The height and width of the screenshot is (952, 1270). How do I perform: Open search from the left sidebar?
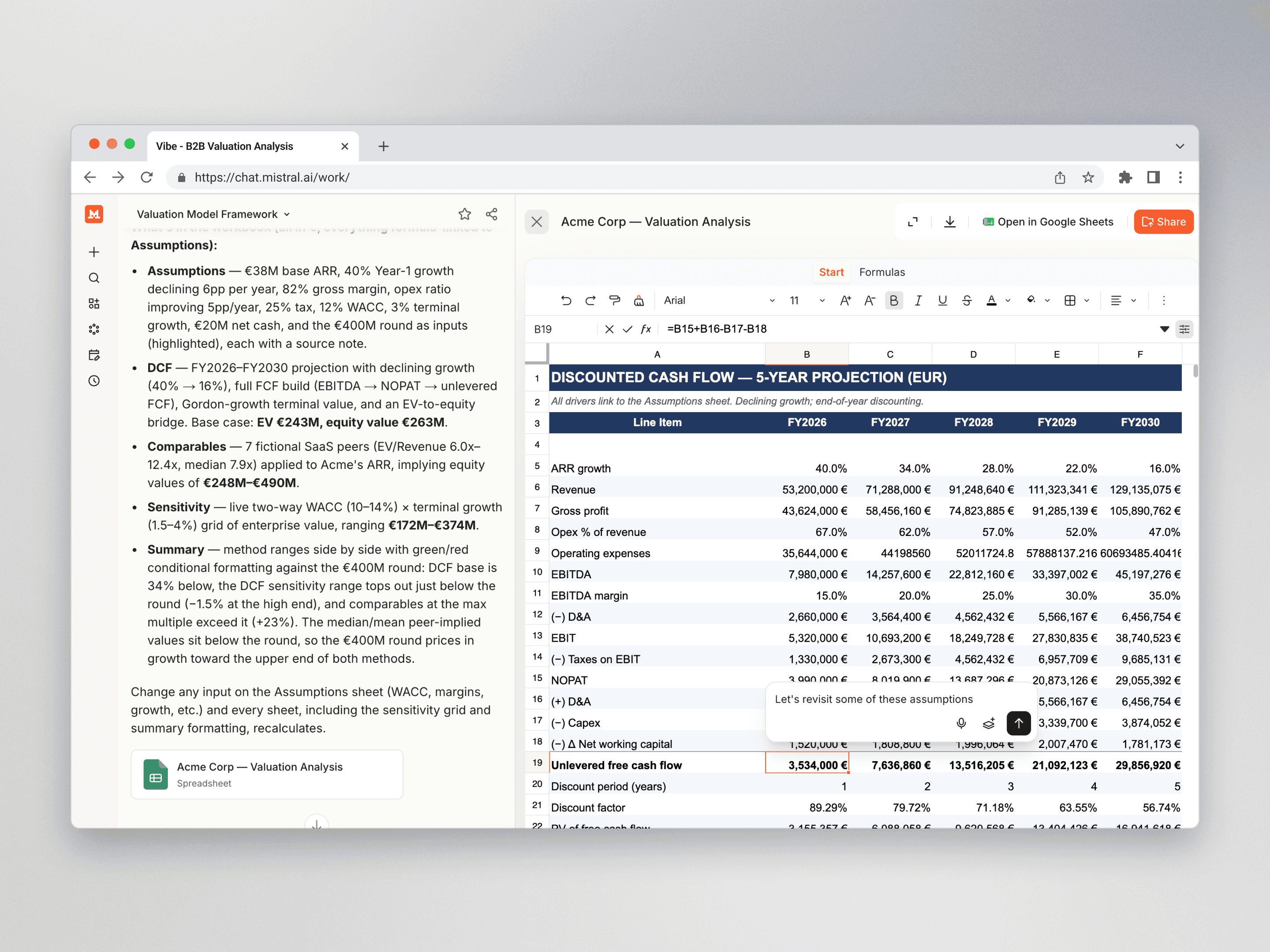94,278
